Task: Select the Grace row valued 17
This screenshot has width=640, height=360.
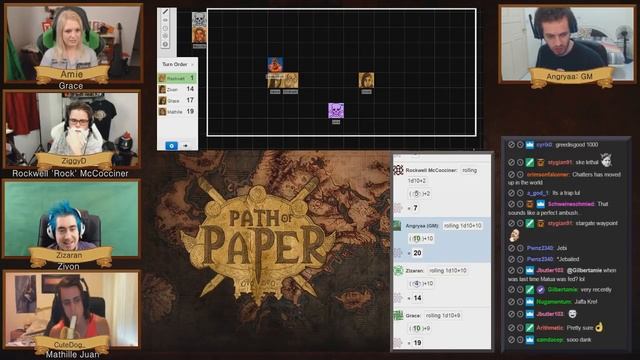Action: pos(177,100)
